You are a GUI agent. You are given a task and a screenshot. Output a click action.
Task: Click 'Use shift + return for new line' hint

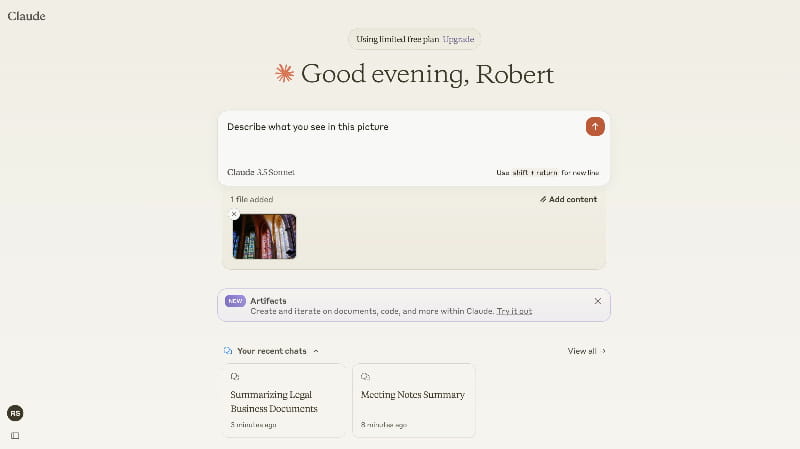click(x=547, y=172)
